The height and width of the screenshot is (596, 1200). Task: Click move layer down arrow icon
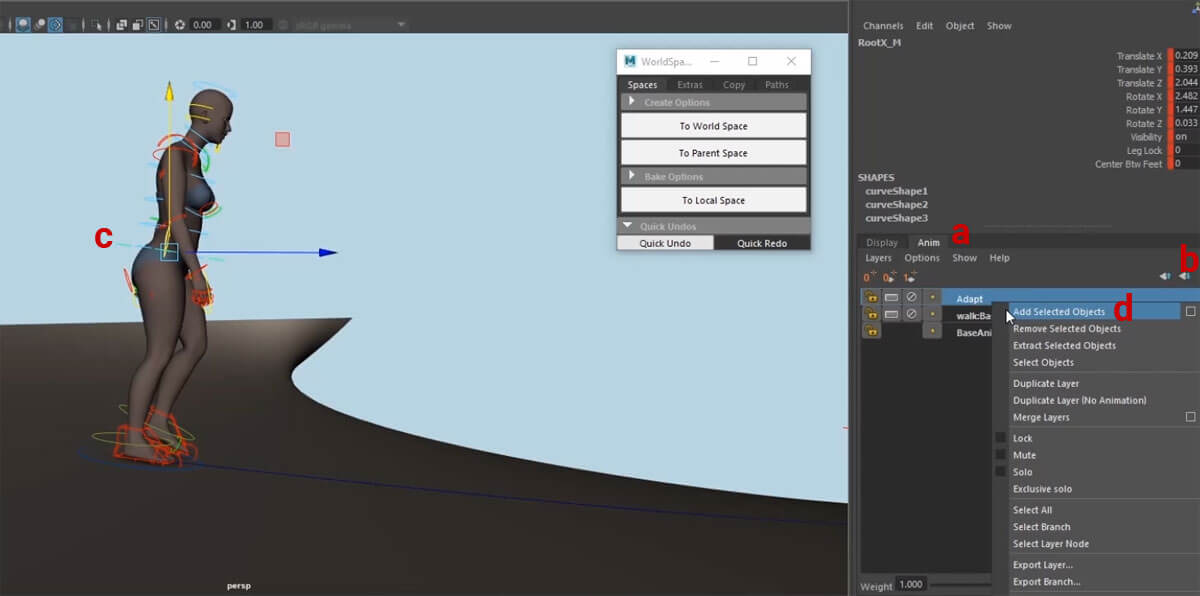(1183, 276)
